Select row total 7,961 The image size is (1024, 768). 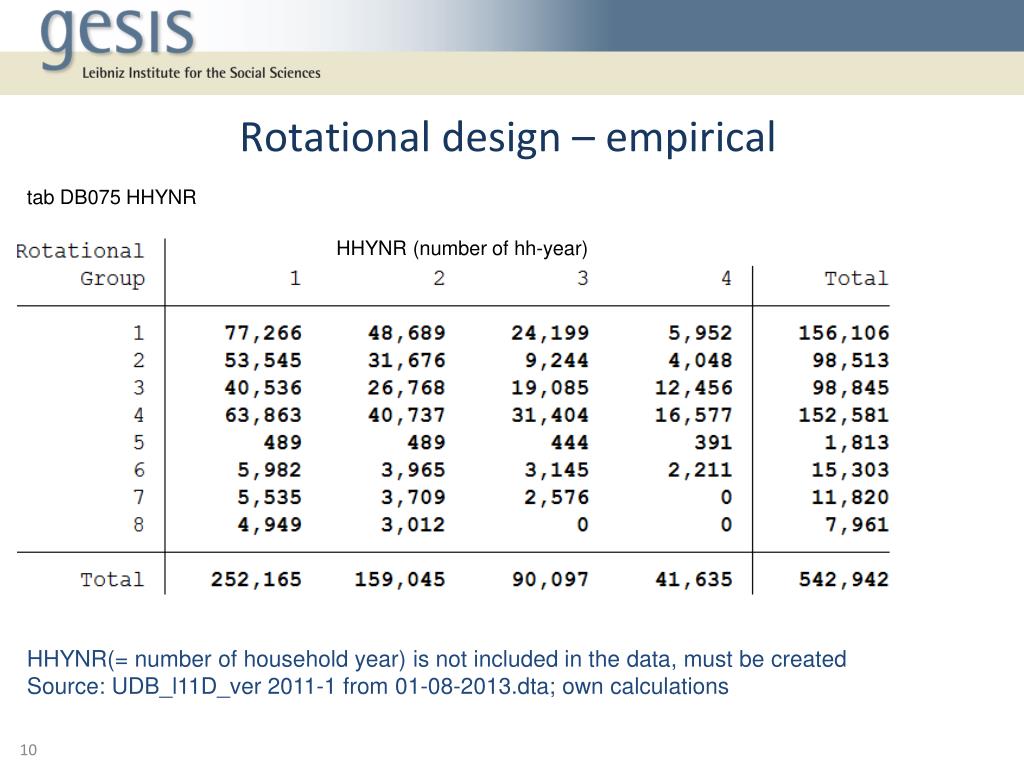point(857,525)
